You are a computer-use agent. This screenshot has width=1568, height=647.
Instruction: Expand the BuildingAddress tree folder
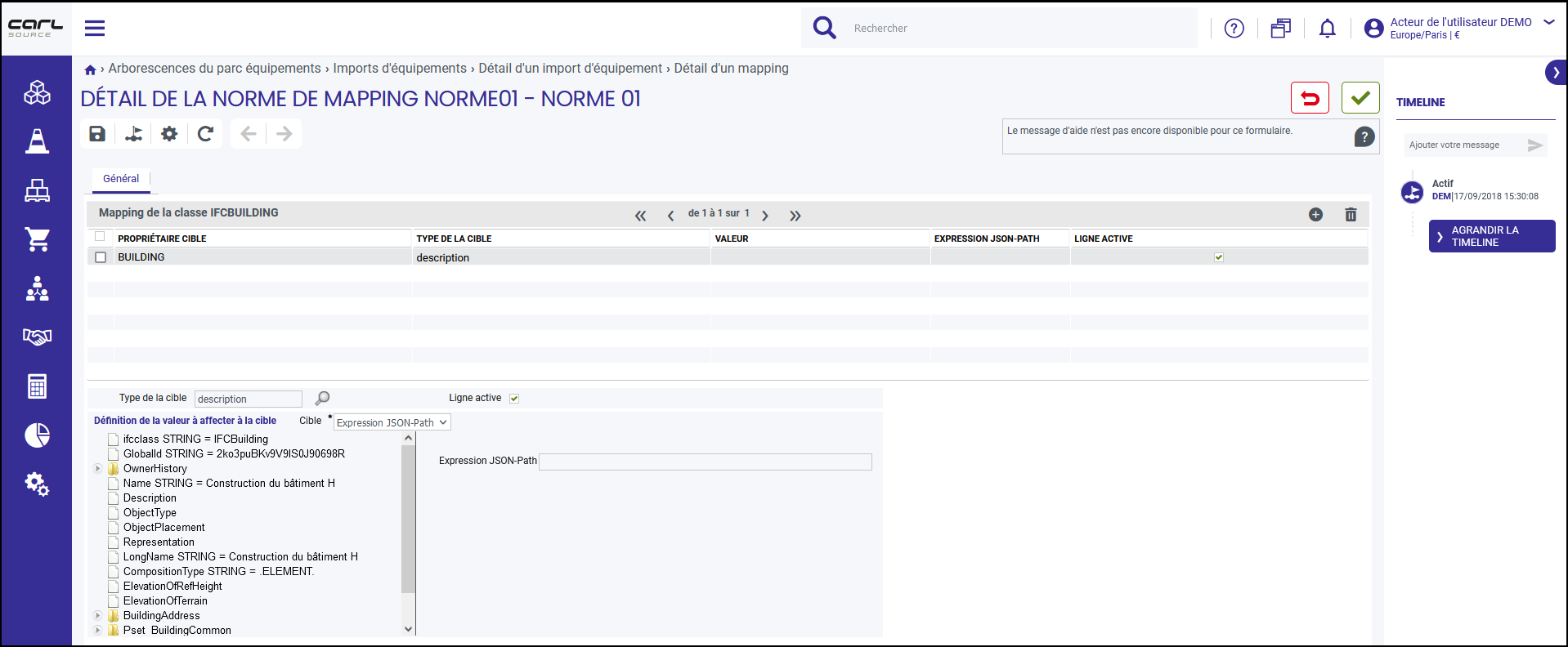pos(97,616)
